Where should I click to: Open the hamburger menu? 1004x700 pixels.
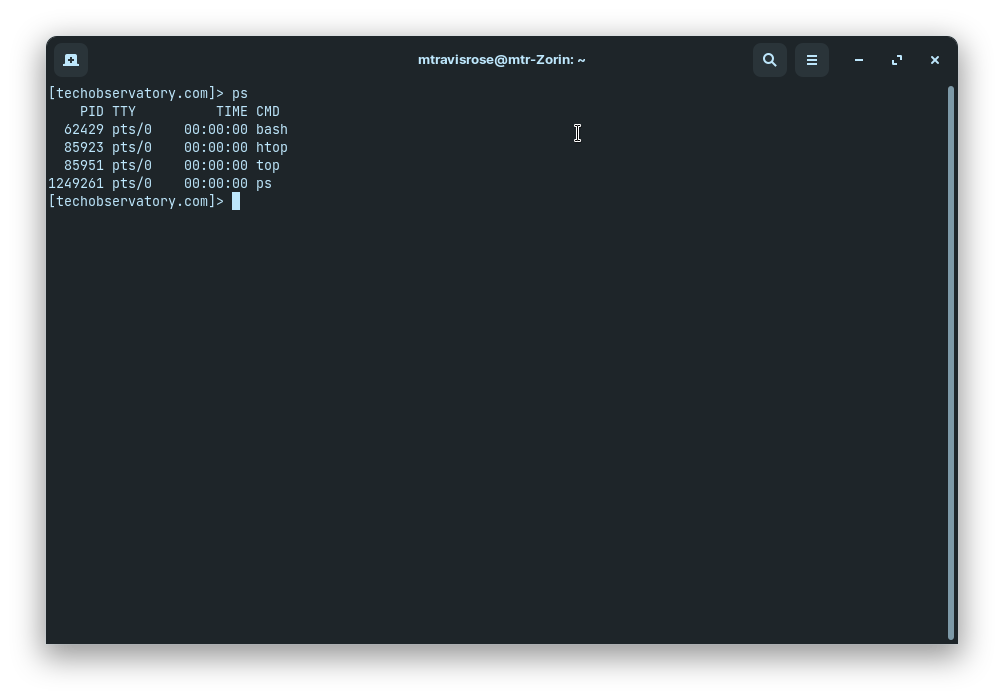[812, 60]
